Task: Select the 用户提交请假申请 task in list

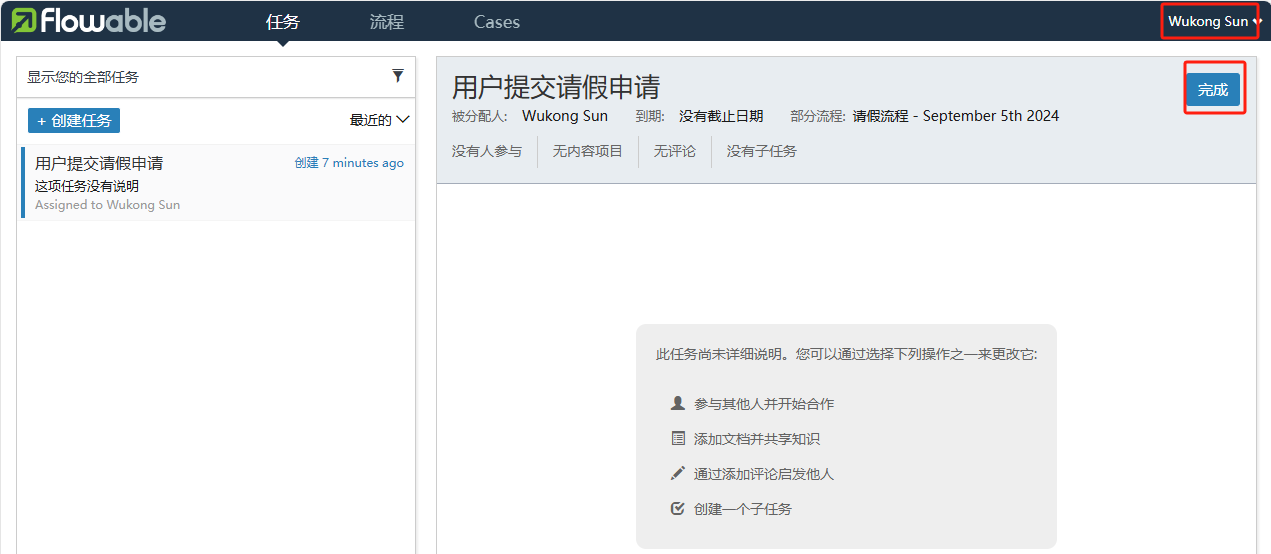Action: click(x=218, y=182)
